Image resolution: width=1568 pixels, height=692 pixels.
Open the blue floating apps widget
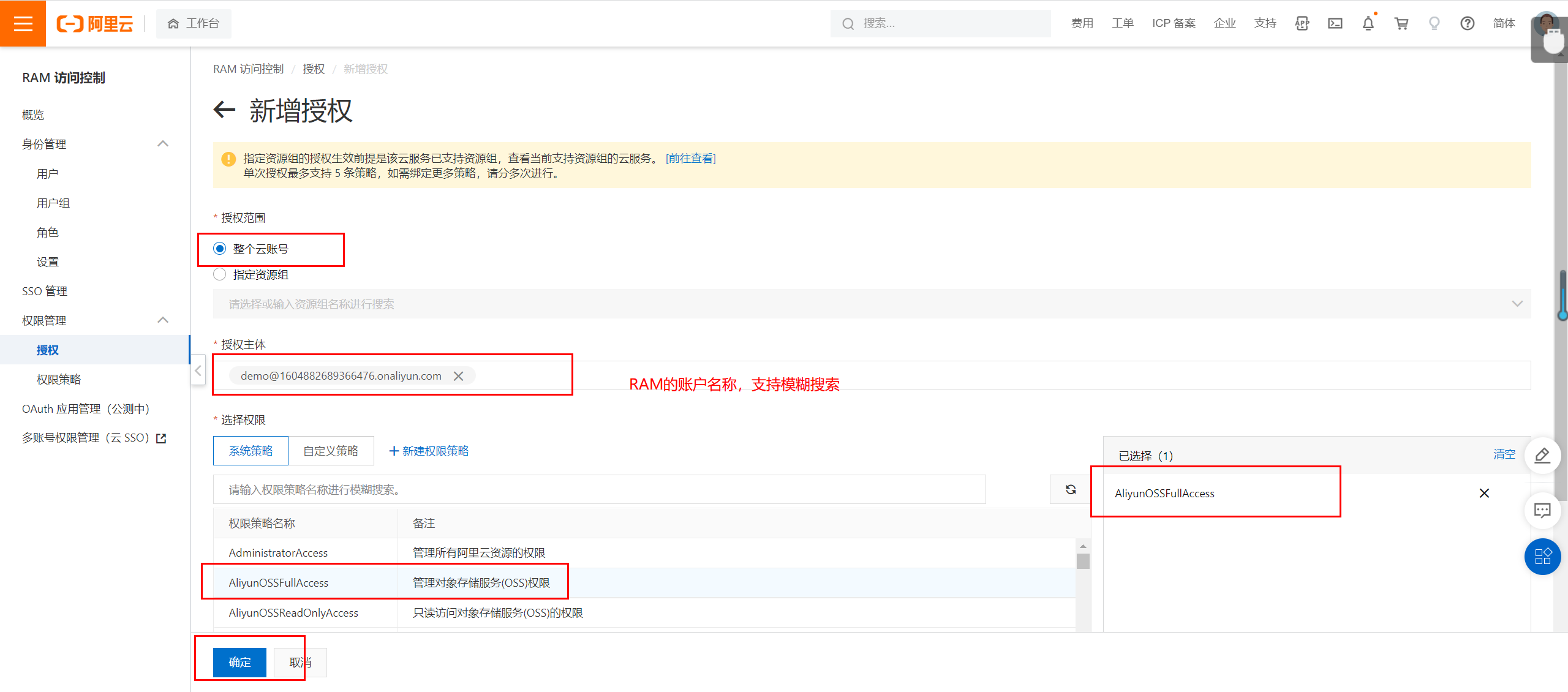click(1542, 557)
